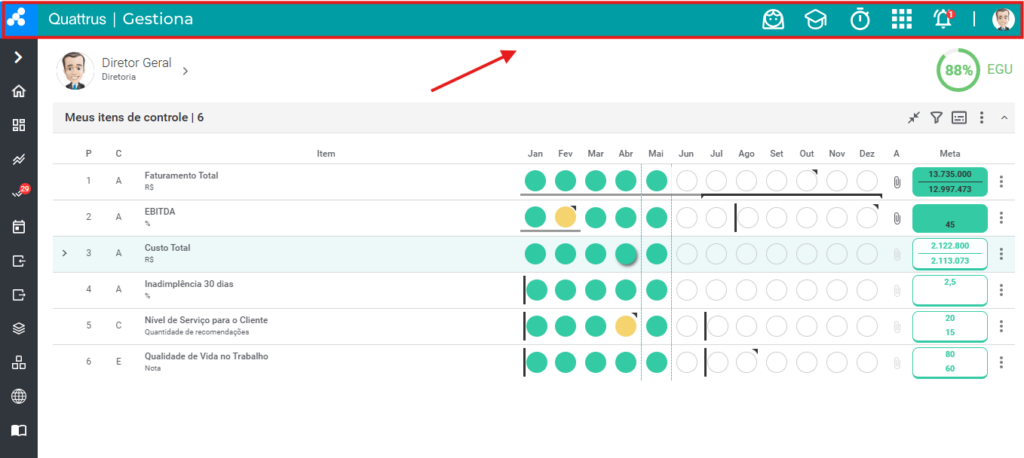The width and height of the screenshot is (1024, 458).
Task: Click the stopwatch timer icon
Action: pos(859,20)
